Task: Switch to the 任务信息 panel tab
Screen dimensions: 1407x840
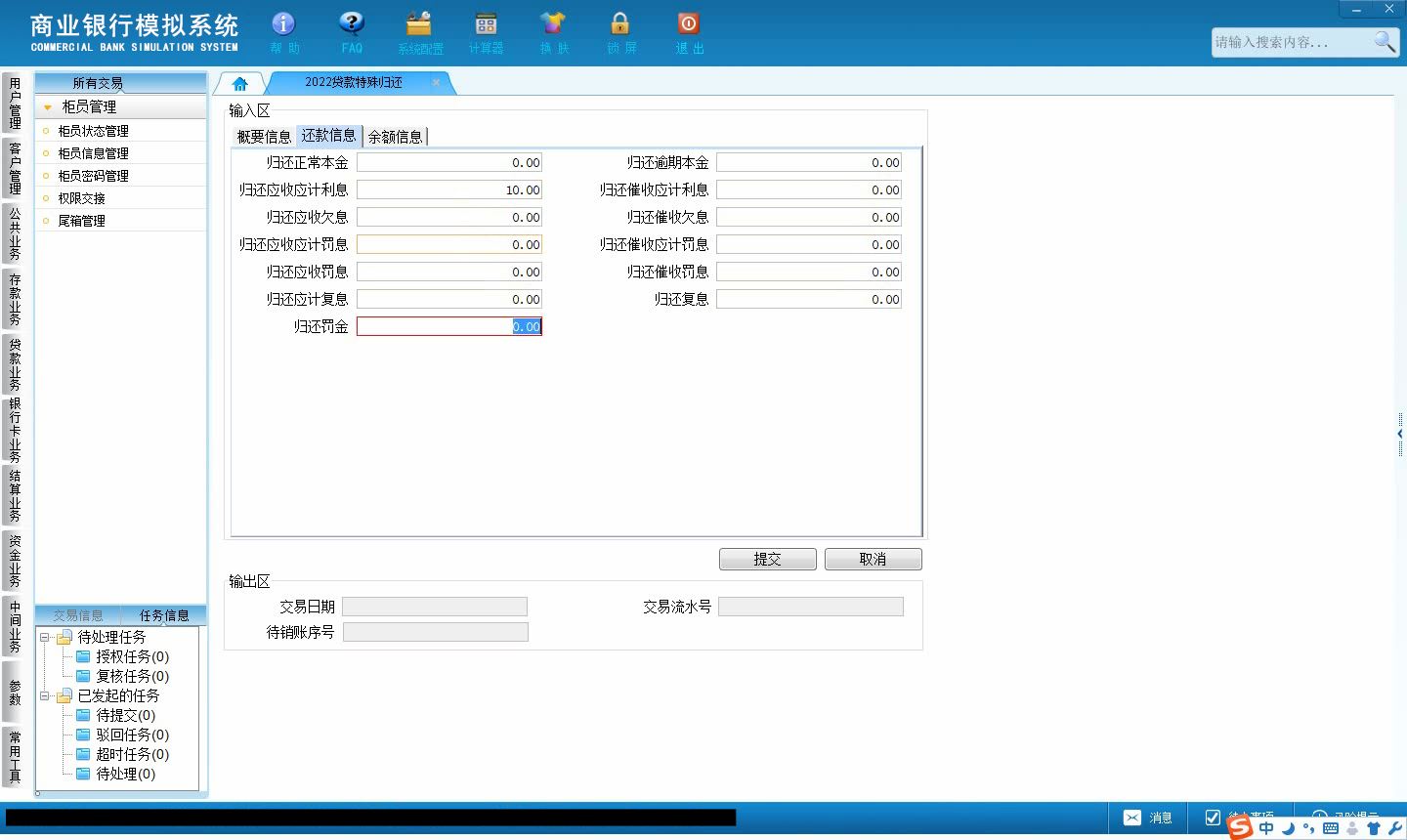Action: (164, 615)
